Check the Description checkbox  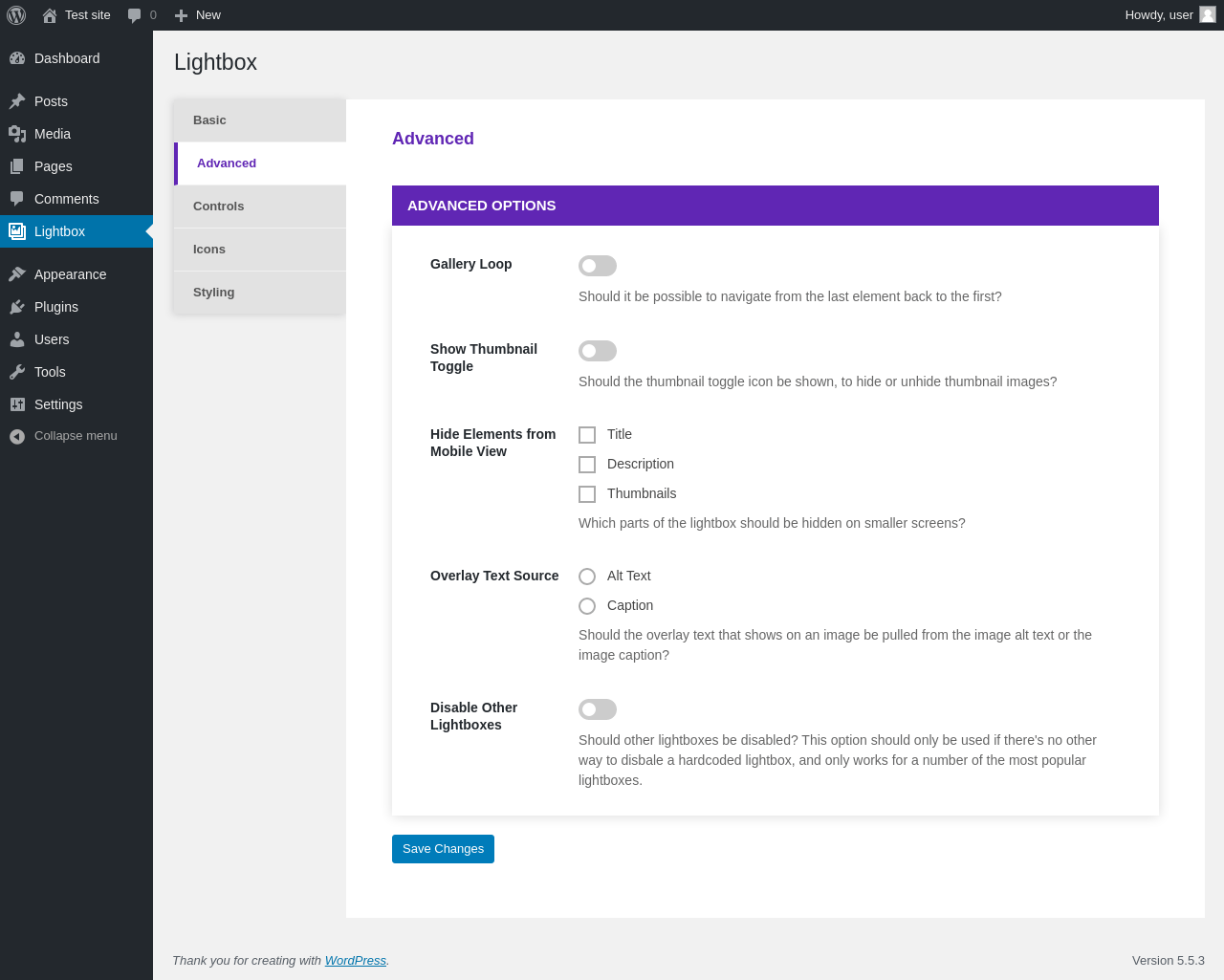(x=587, y=465)
